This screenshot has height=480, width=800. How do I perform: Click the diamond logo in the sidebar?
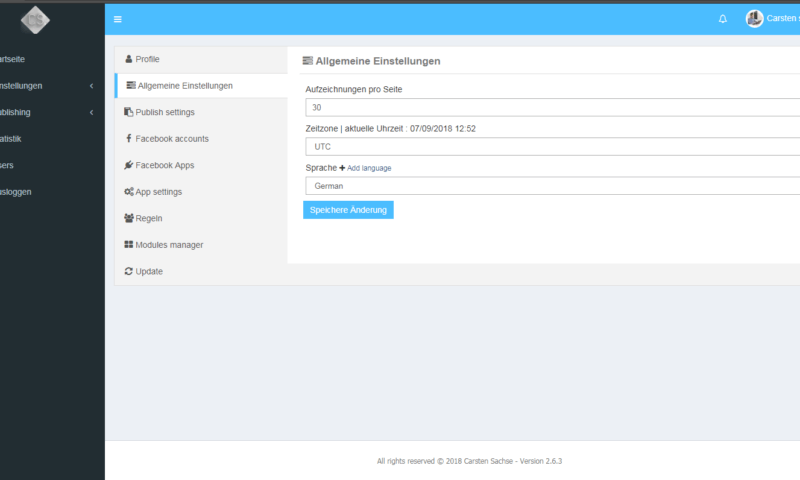click(35, 20)
